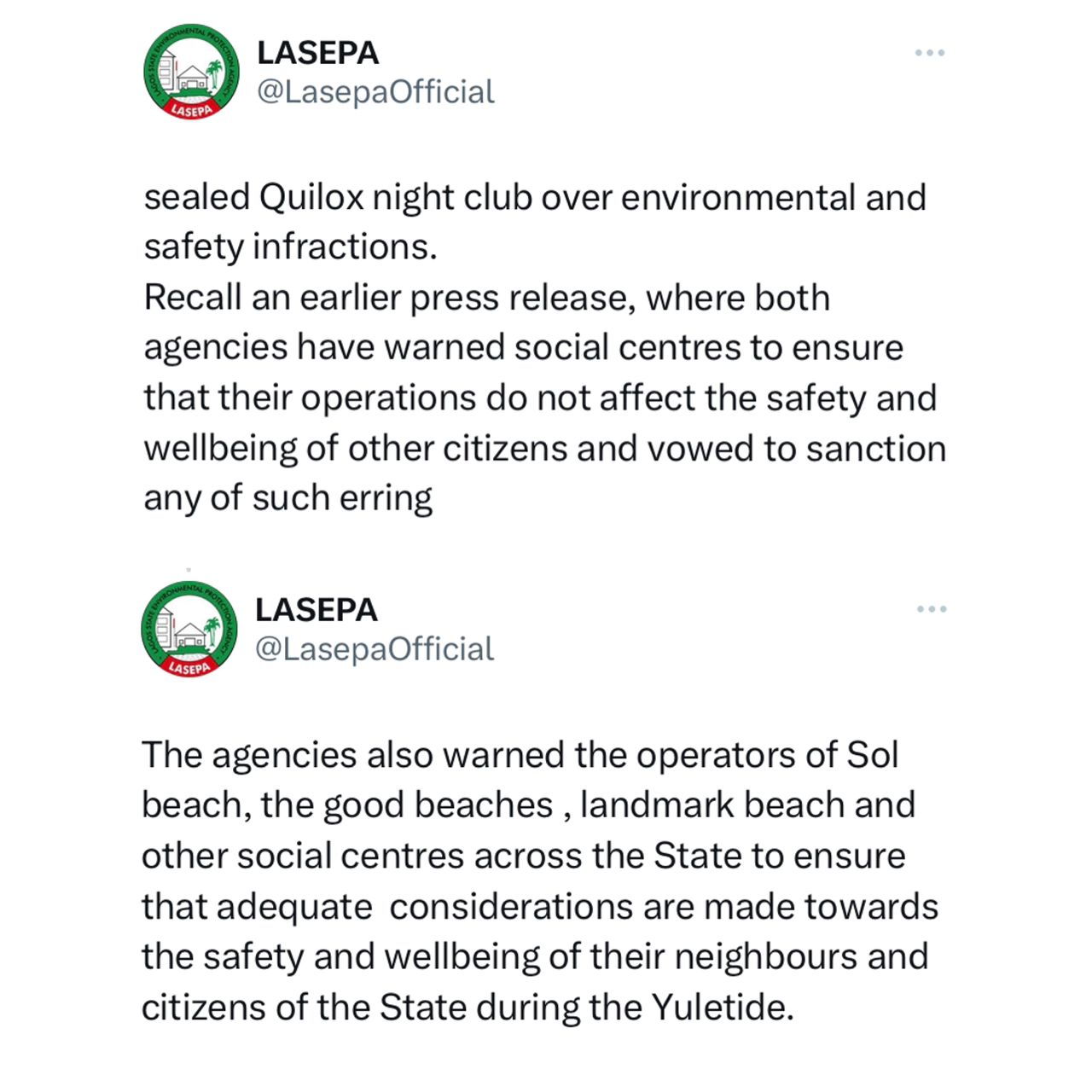This screenshot has height=1092, width=1092.
Task: Click the @LasepaOfficial handle on first tweet
Action: click(x=375, y=92)
